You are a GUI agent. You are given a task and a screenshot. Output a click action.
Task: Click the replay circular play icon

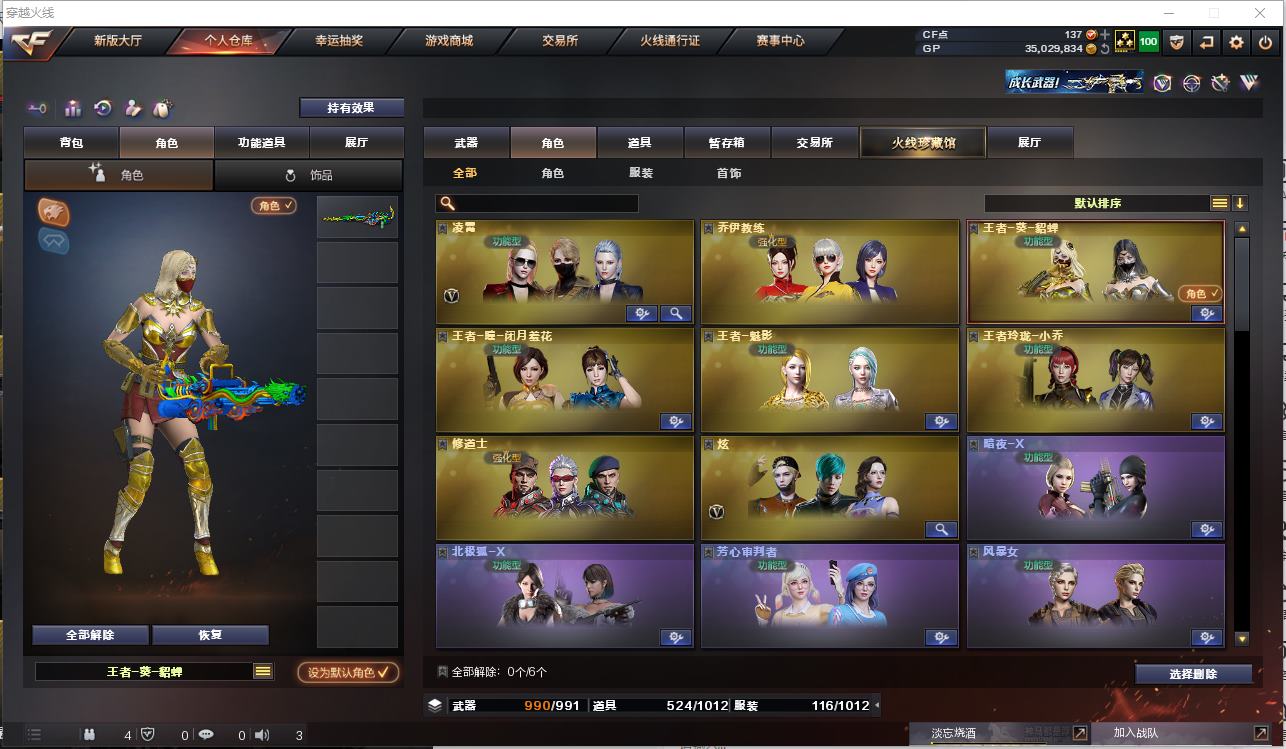click(x=102, y=108)
